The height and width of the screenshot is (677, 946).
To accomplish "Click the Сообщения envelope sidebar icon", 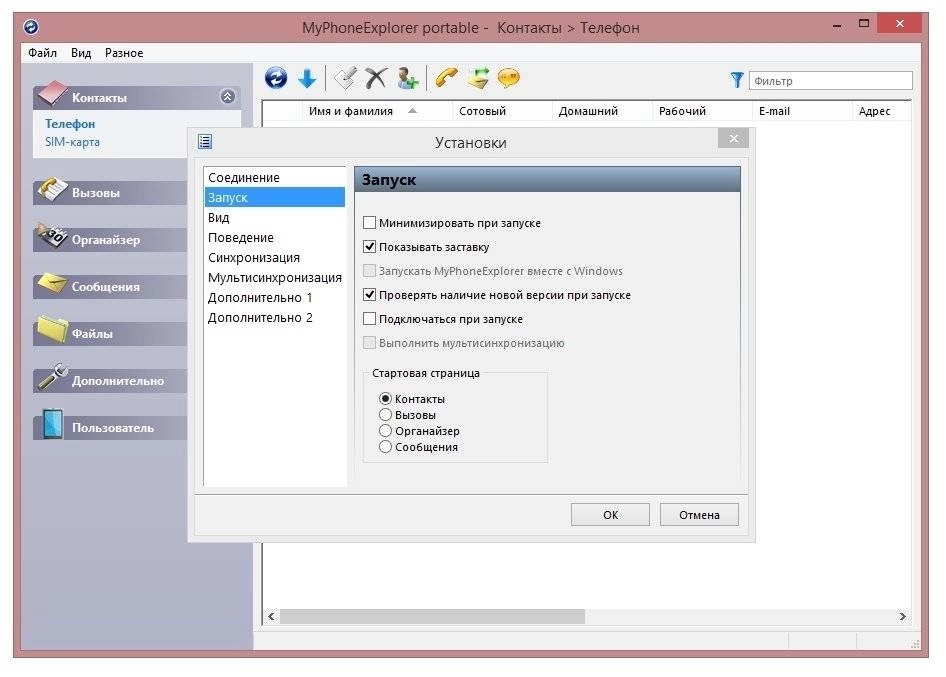I will coord(52,283).
